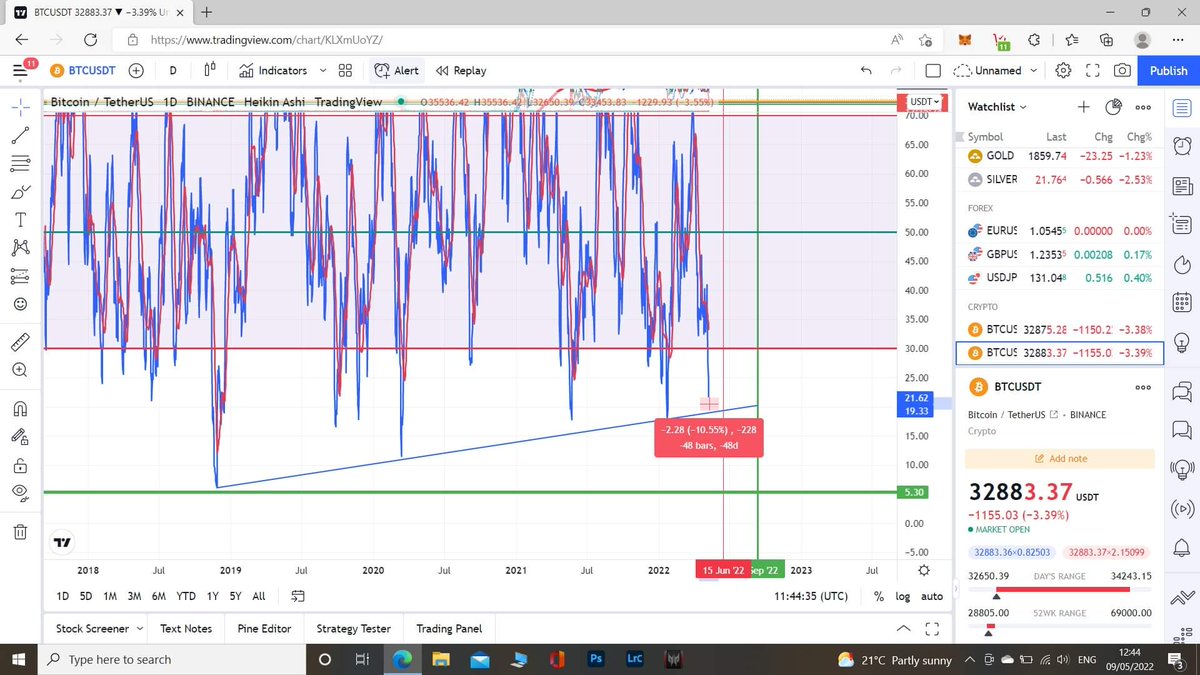Open the calendar panel in right sidebar
Screen dimensions: 1200x675
coord(1181,303)
